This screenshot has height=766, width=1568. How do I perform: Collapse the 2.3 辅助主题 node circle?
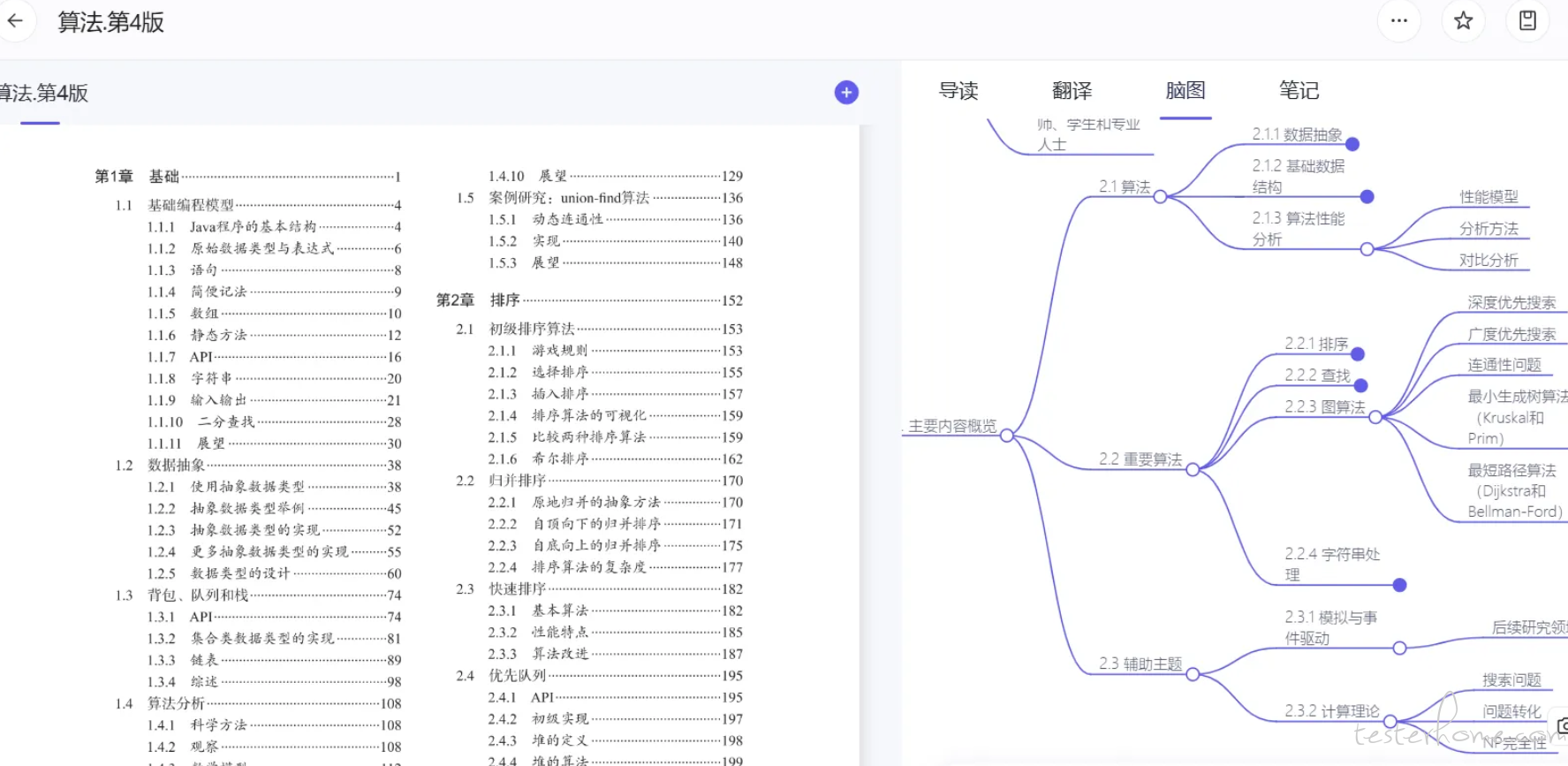pyautogui.click(x=1193, y=674)
